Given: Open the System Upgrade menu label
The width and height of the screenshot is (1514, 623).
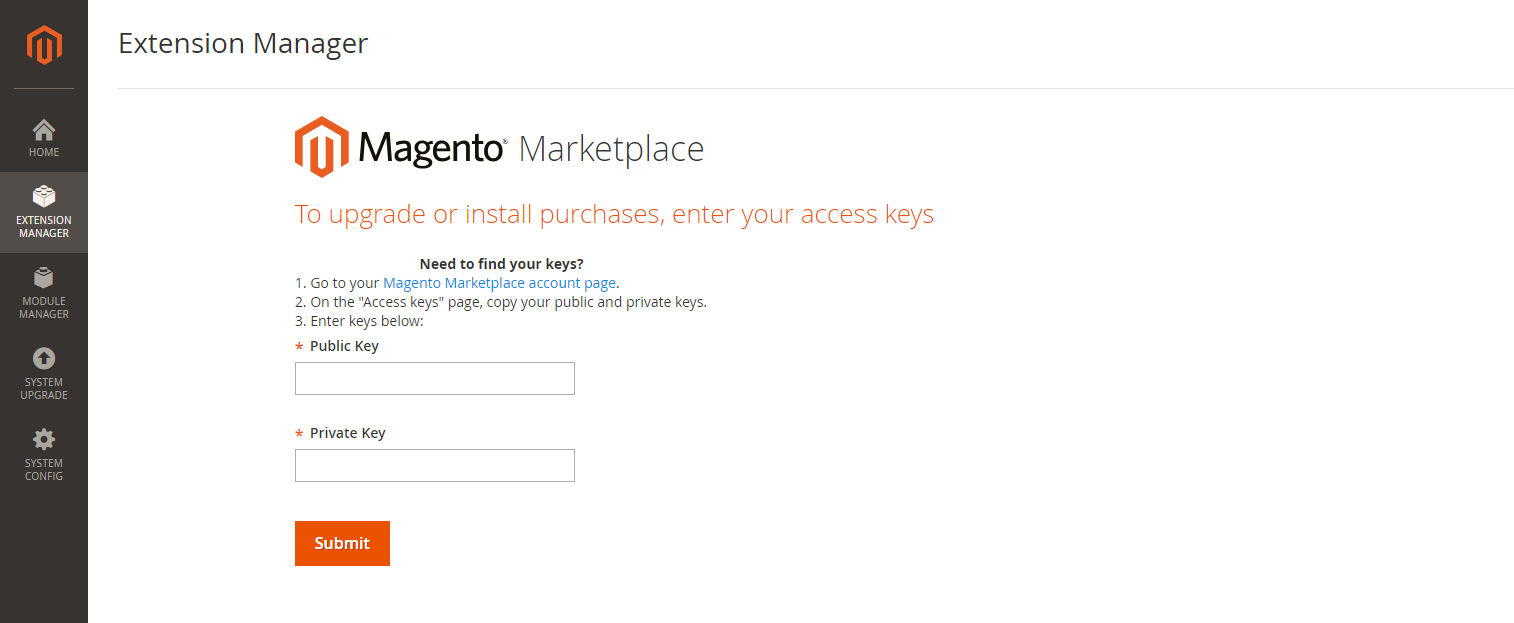Looking at the screenshot, I should pos(44,389).
